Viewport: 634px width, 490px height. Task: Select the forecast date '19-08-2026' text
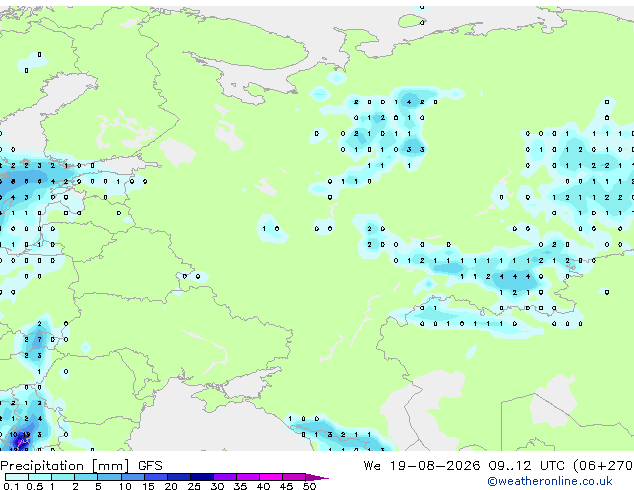tap(435, 466)
